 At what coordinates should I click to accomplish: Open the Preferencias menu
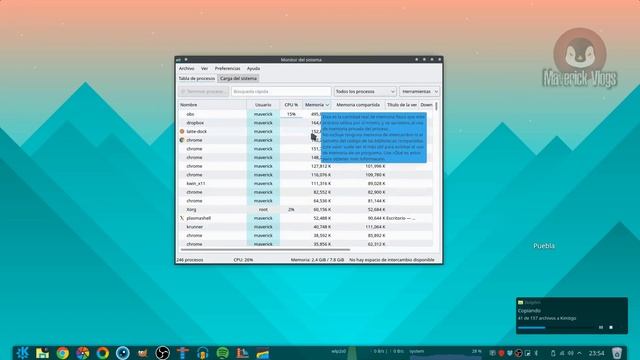[x=227, y=69]
